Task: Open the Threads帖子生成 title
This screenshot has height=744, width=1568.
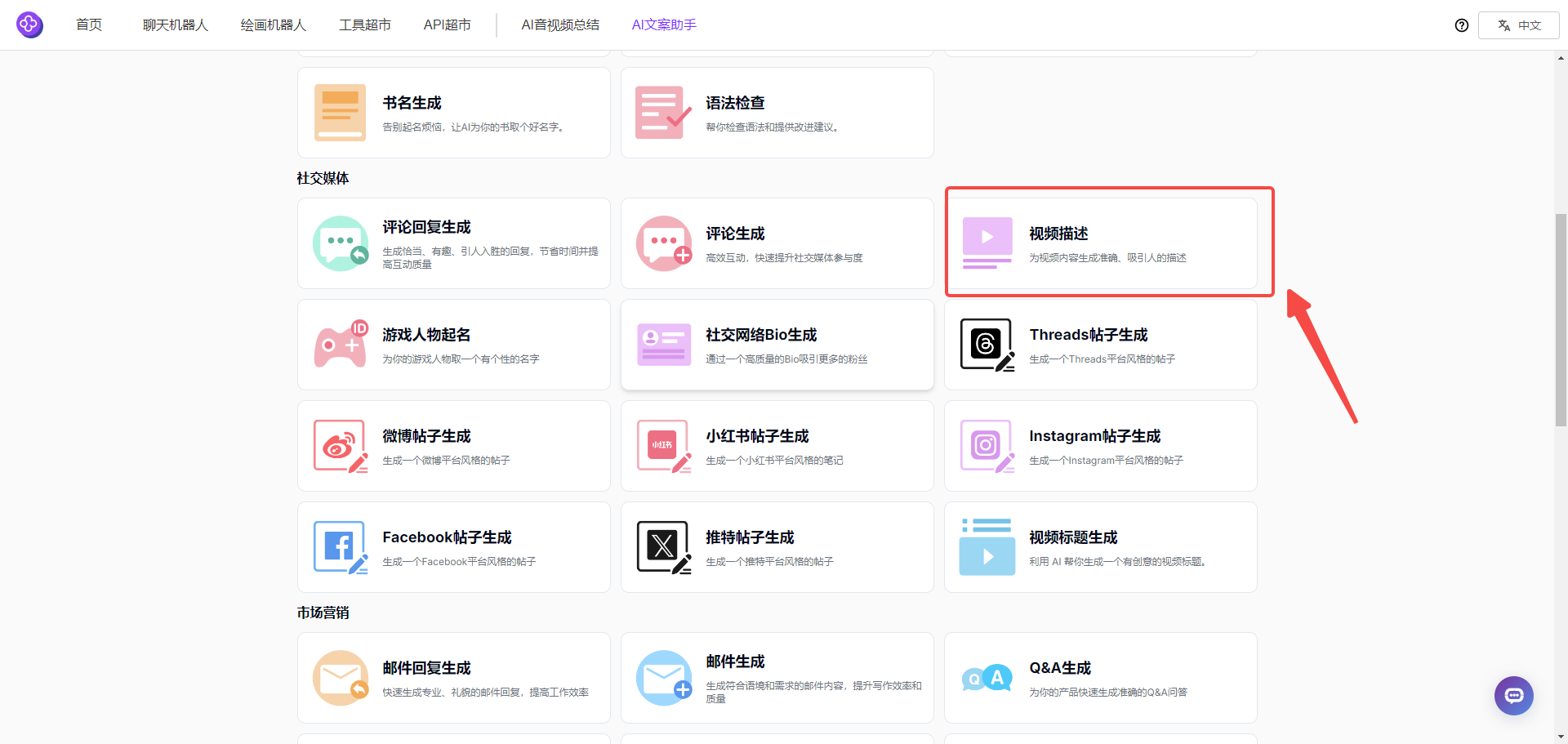Action: (x=1089, y=335)
